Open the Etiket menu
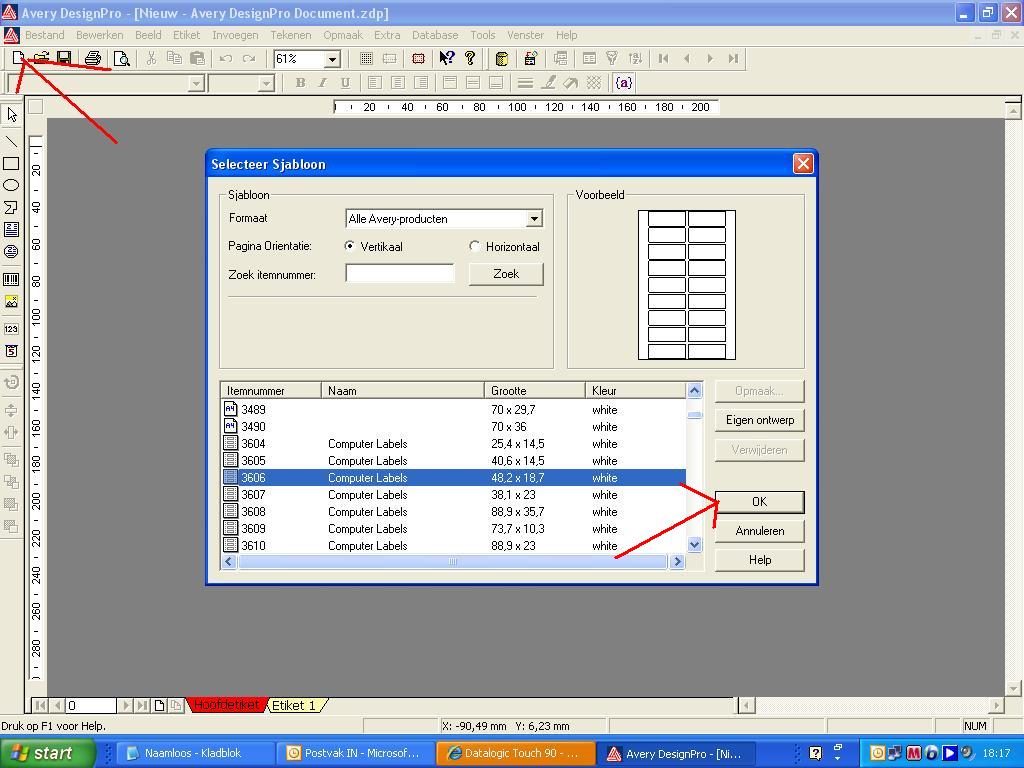1024x768 pixels. point(186,35)
